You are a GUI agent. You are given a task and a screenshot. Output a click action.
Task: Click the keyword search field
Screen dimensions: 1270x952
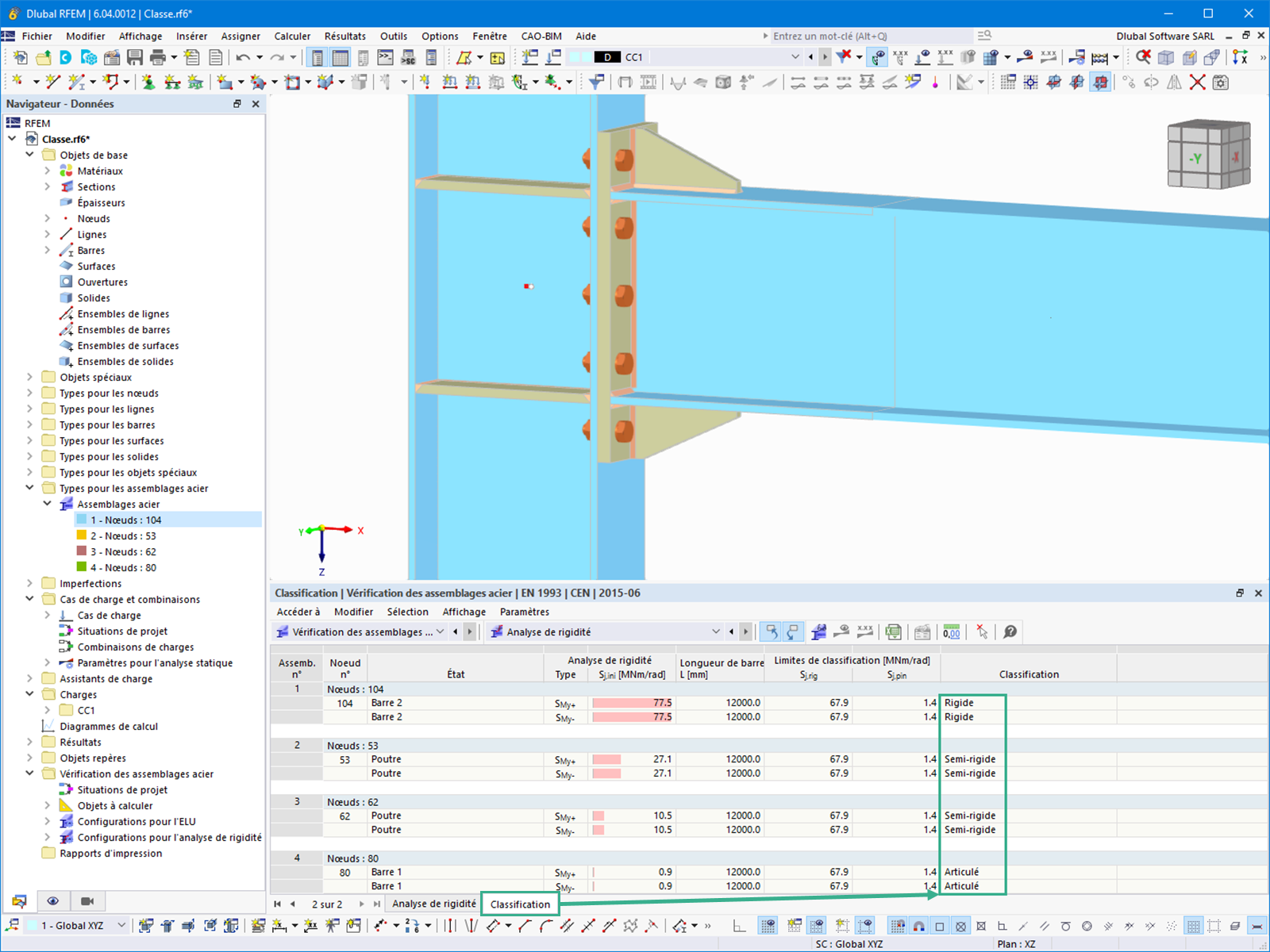tap(872, 36)
